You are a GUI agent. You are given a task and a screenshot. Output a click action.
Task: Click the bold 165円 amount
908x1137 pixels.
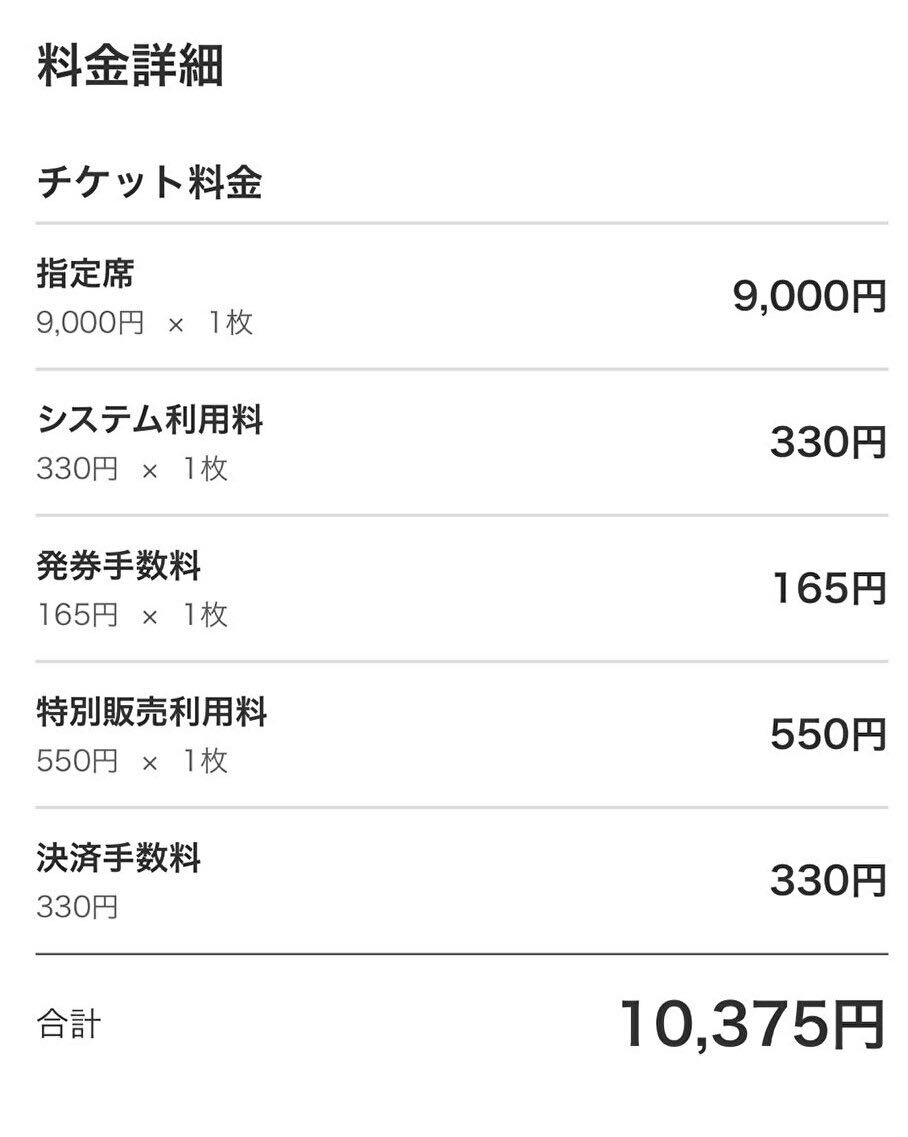pos(828,588)
